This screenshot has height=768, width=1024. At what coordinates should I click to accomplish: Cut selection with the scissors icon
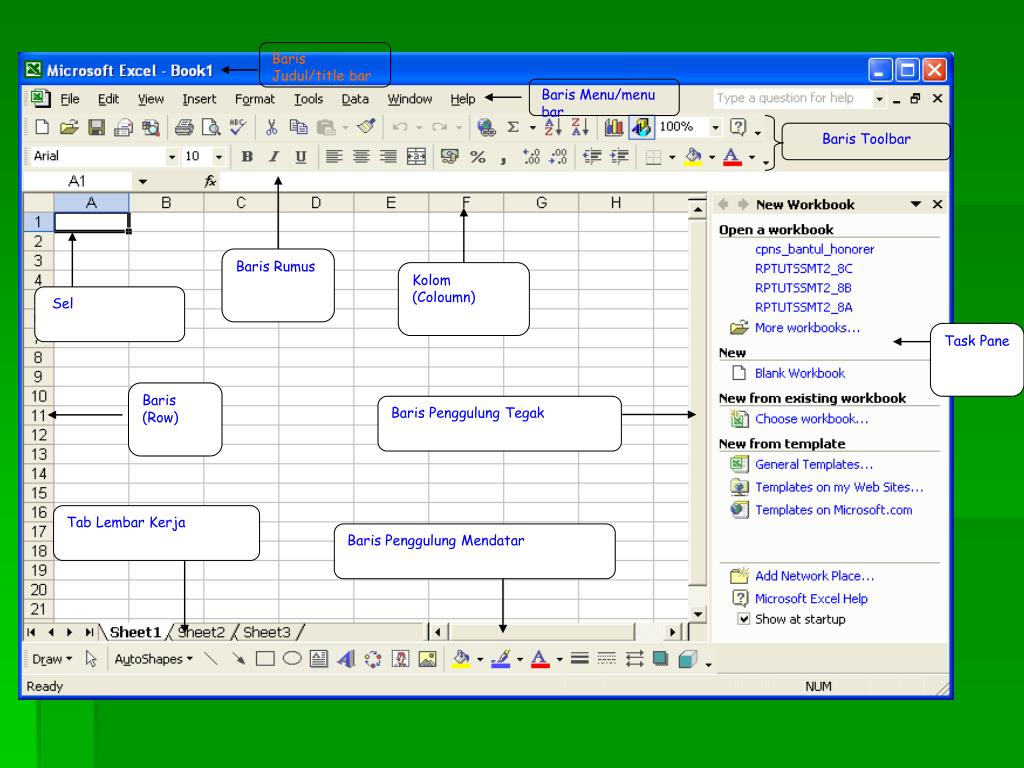tap(272, 127)
